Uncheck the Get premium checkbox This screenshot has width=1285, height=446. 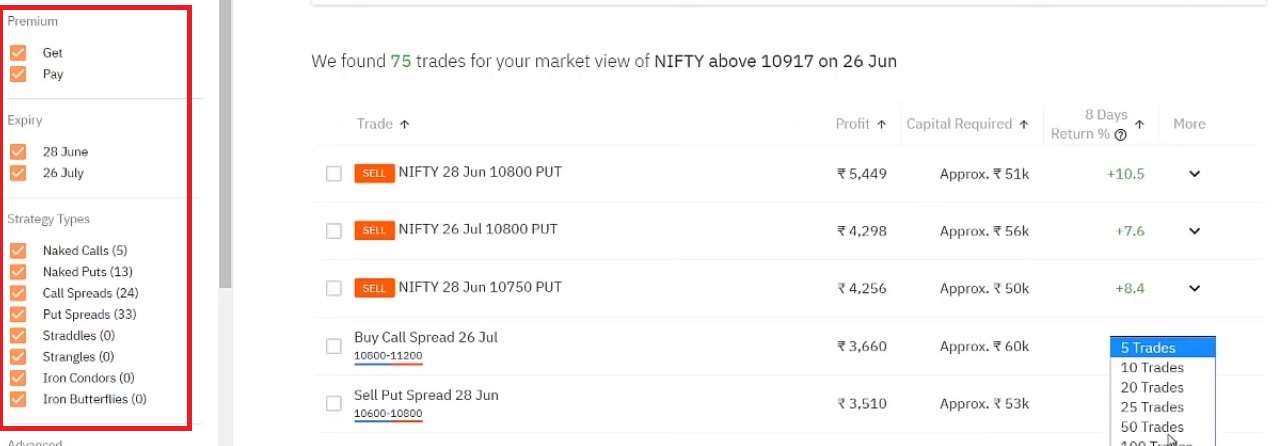pos(18,53)
